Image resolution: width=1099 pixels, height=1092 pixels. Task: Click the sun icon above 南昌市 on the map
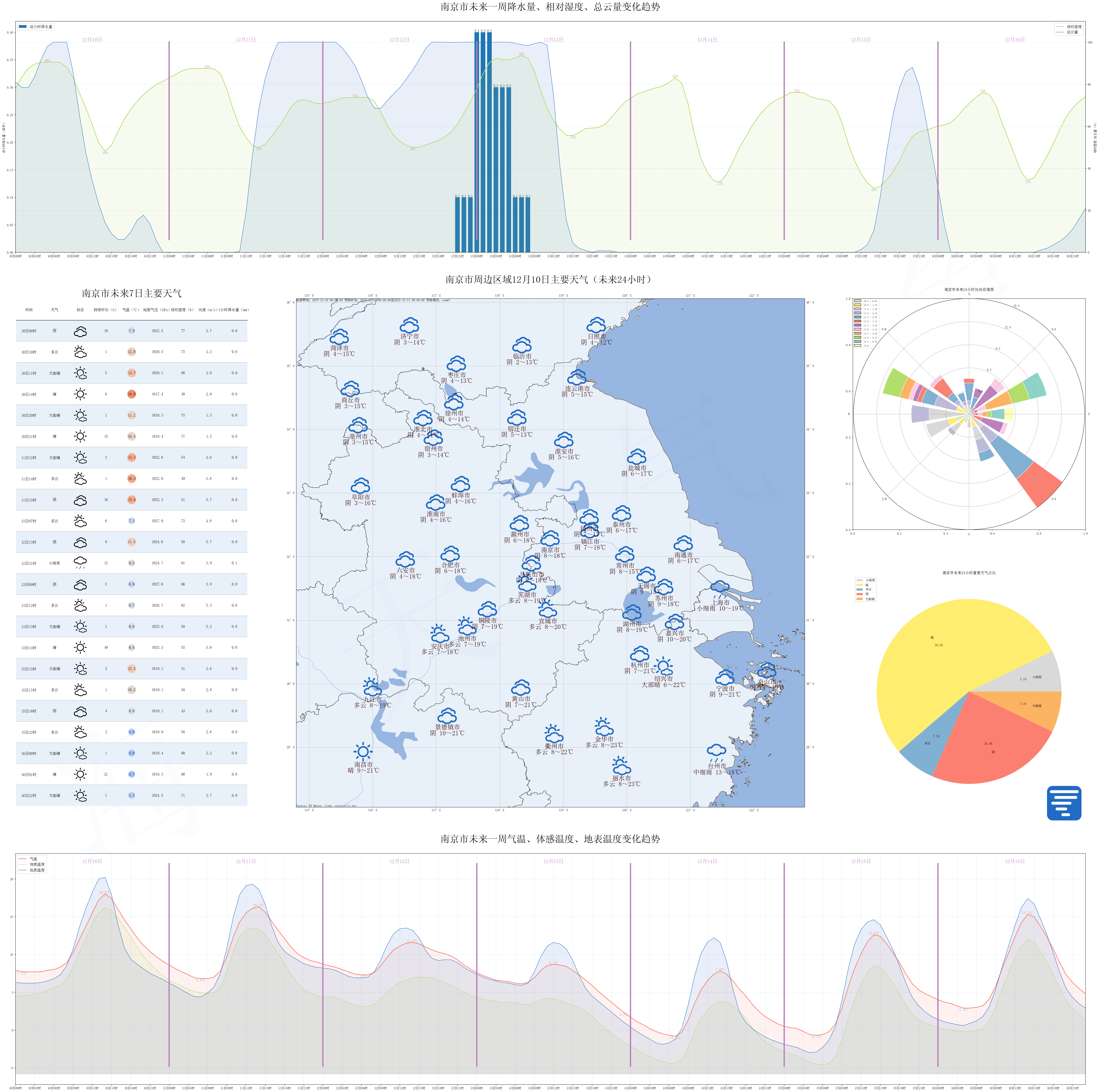coord(362,752)
